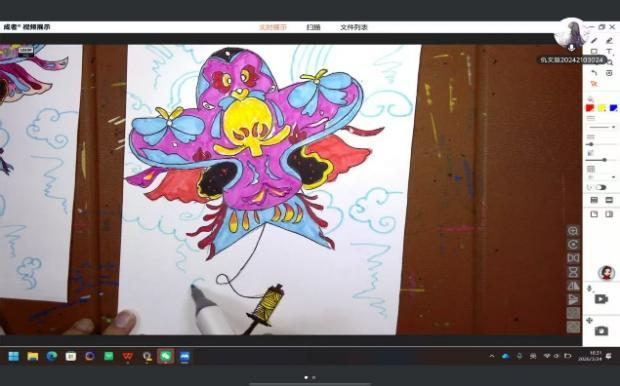The height and width of the screenshot is (386, 620).
Task: Click the zoom-in magnifier overlay icon
Action: [573, 231]
